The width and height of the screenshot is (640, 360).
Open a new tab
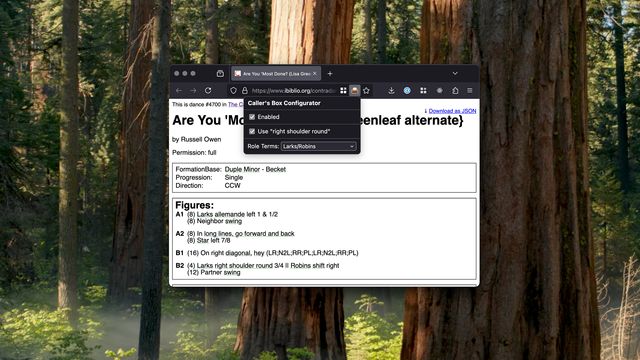330,74
